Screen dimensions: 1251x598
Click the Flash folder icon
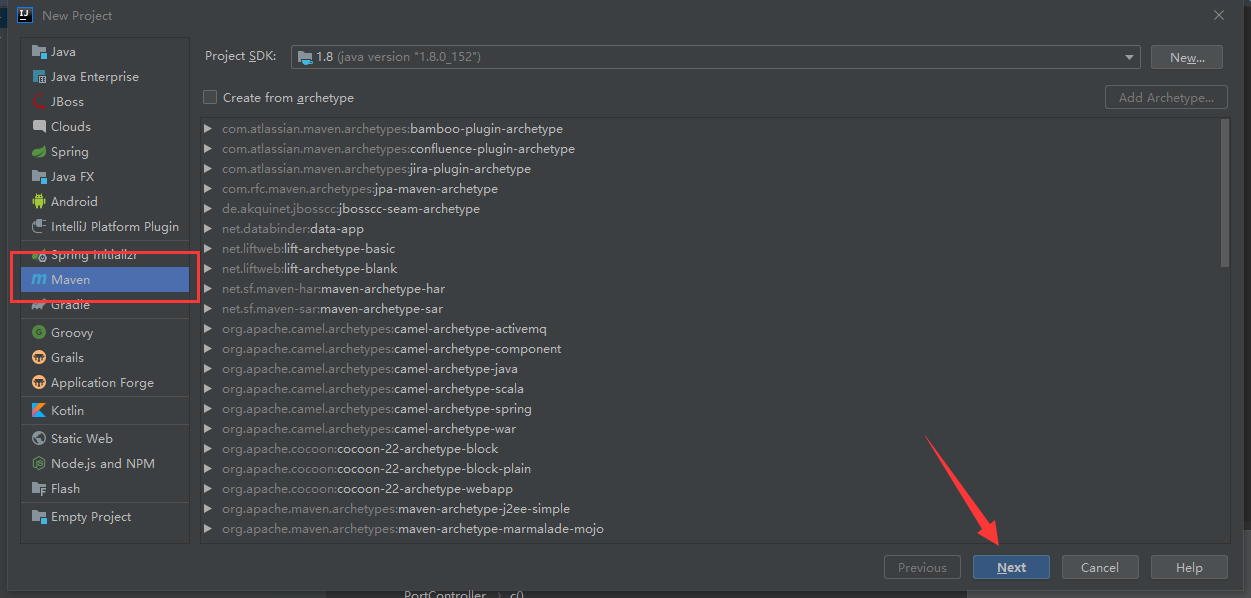(x=39, y=489)
